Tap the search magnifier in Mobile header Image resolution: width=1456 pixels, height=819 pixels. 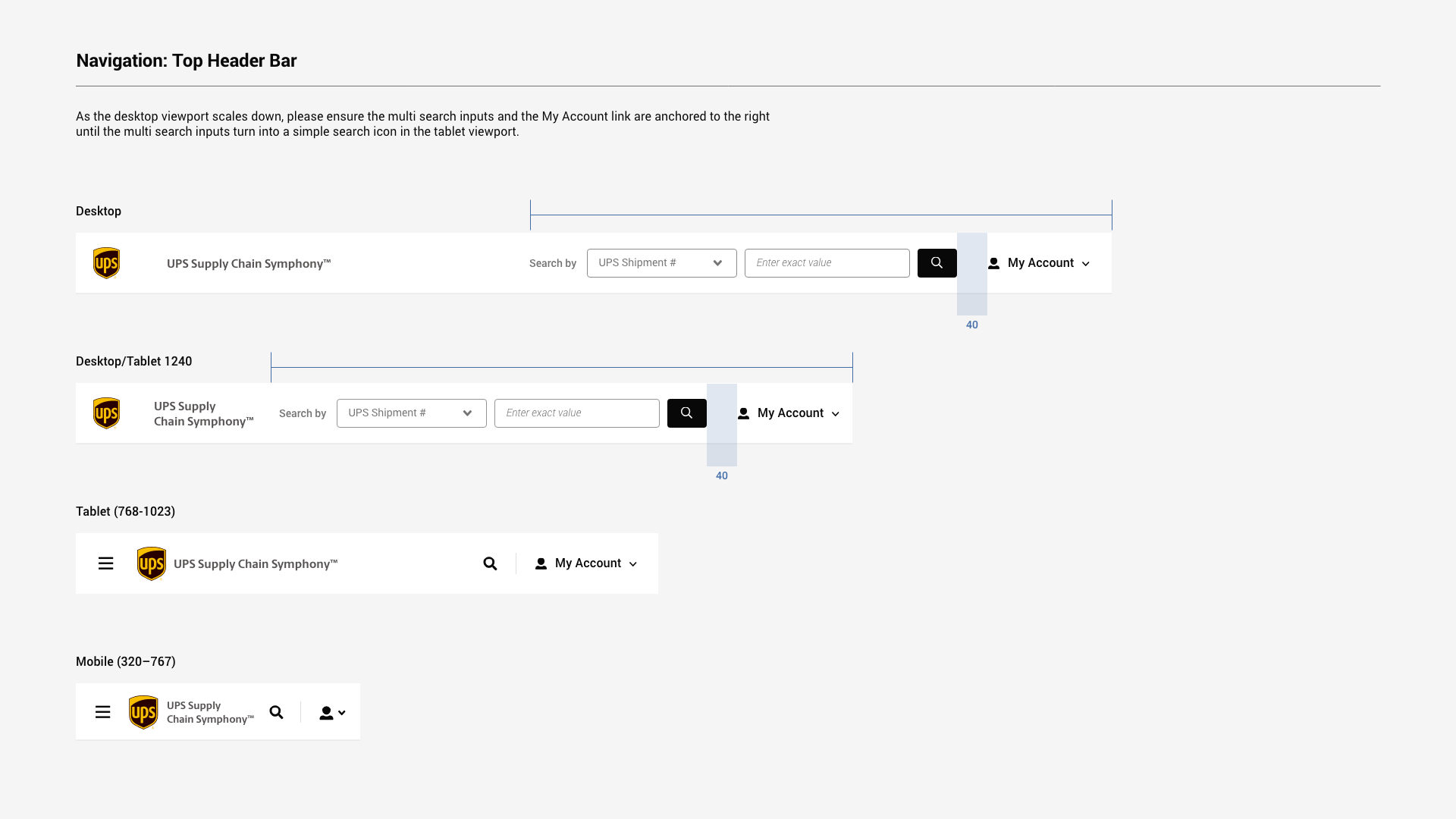click(276, 712)
